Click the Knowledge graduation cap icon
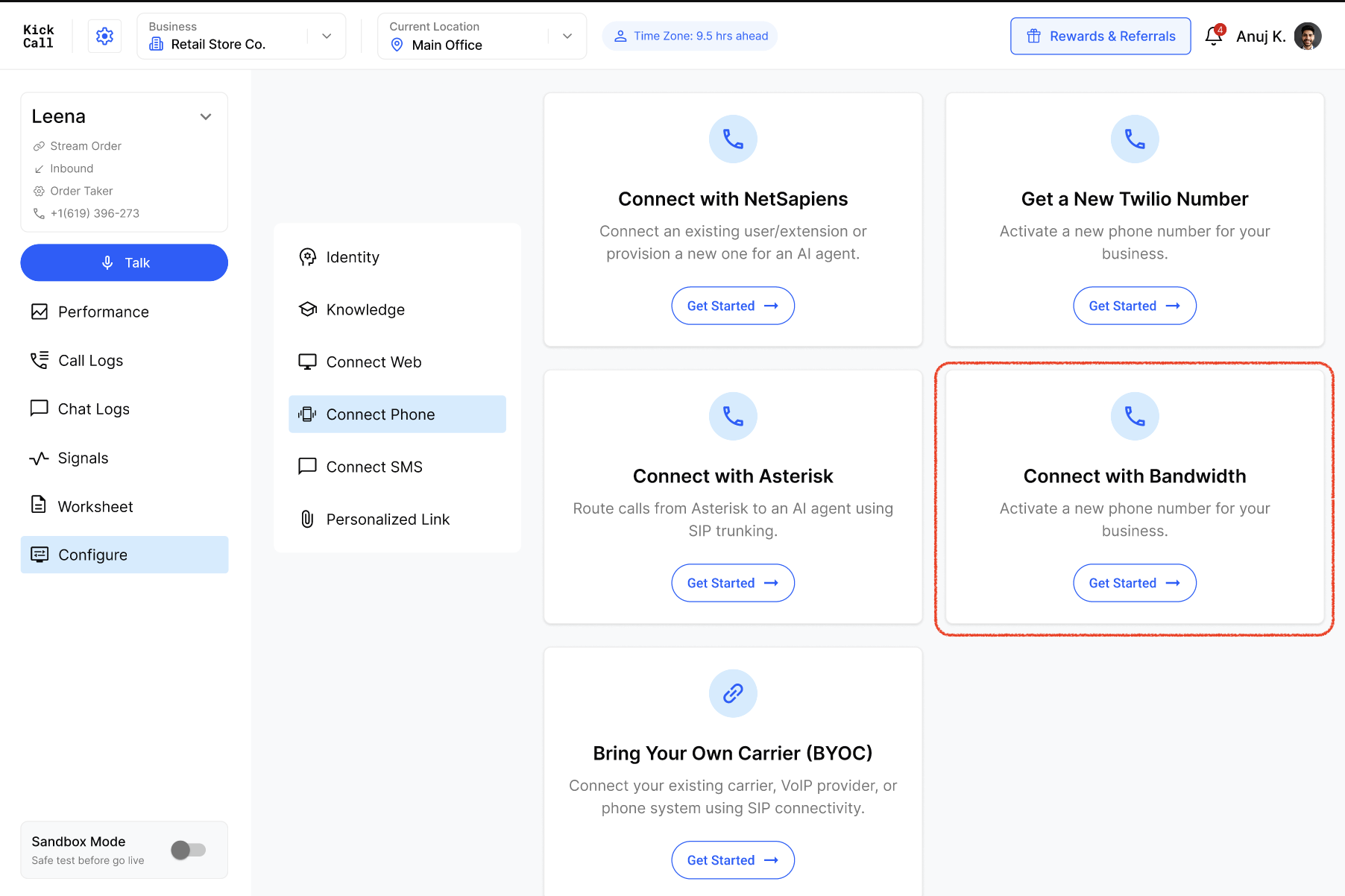The image size is (1345, 896). point(307,309)
